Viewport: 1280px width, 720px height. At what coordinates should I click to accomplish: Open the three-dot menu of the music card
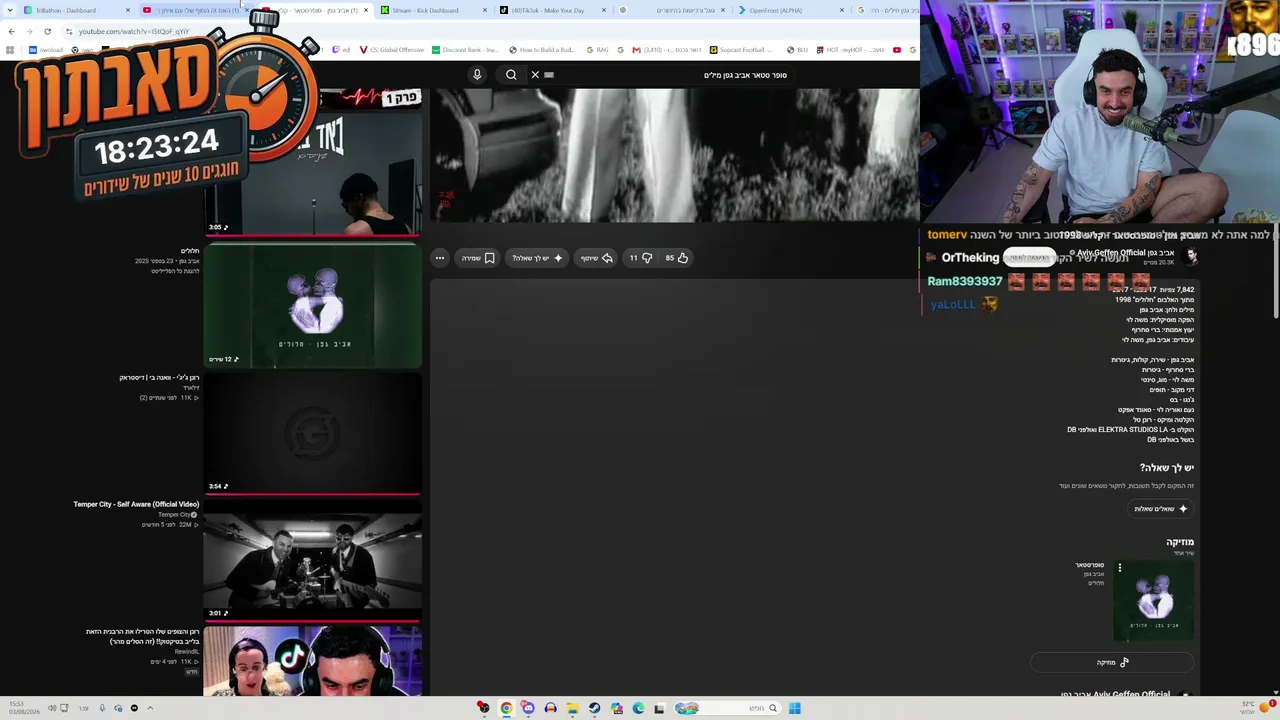tap(1120, 568)
